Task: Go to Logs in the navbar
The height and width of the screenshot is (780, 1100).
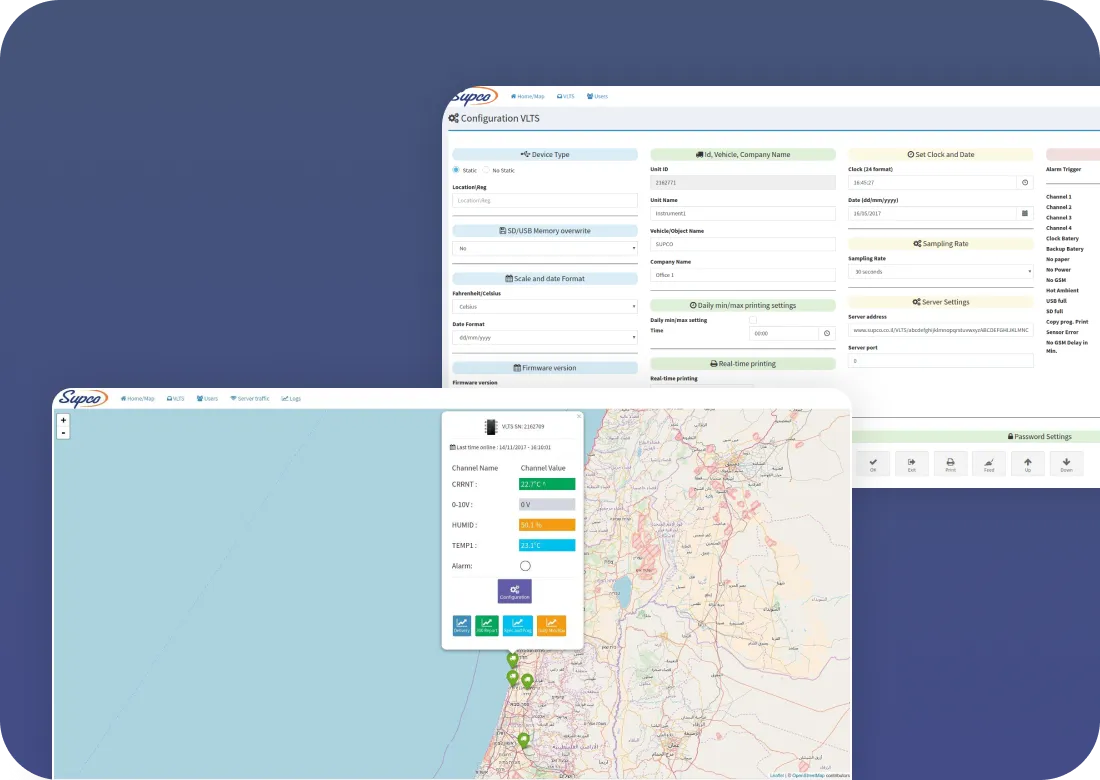Action: pyautogui.click(x=291, y=398)
